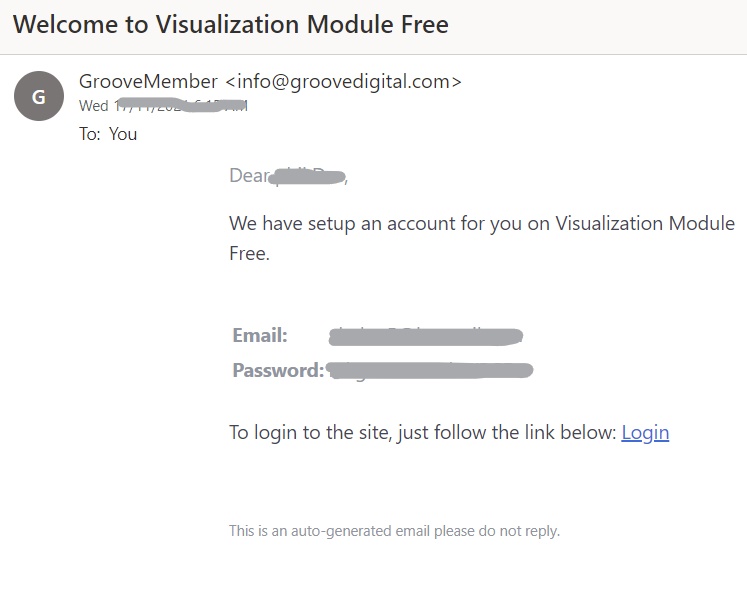Select the redacted email address value
Screen dimensions: 747x604
tap(426, 336)
